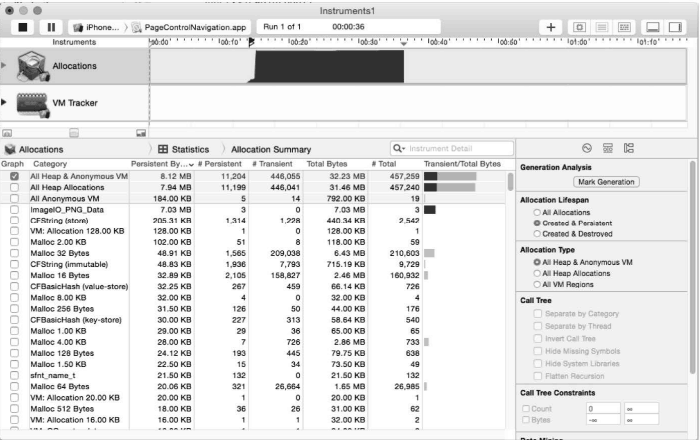Toggle the bottom detail pane view button

[653, 27]
